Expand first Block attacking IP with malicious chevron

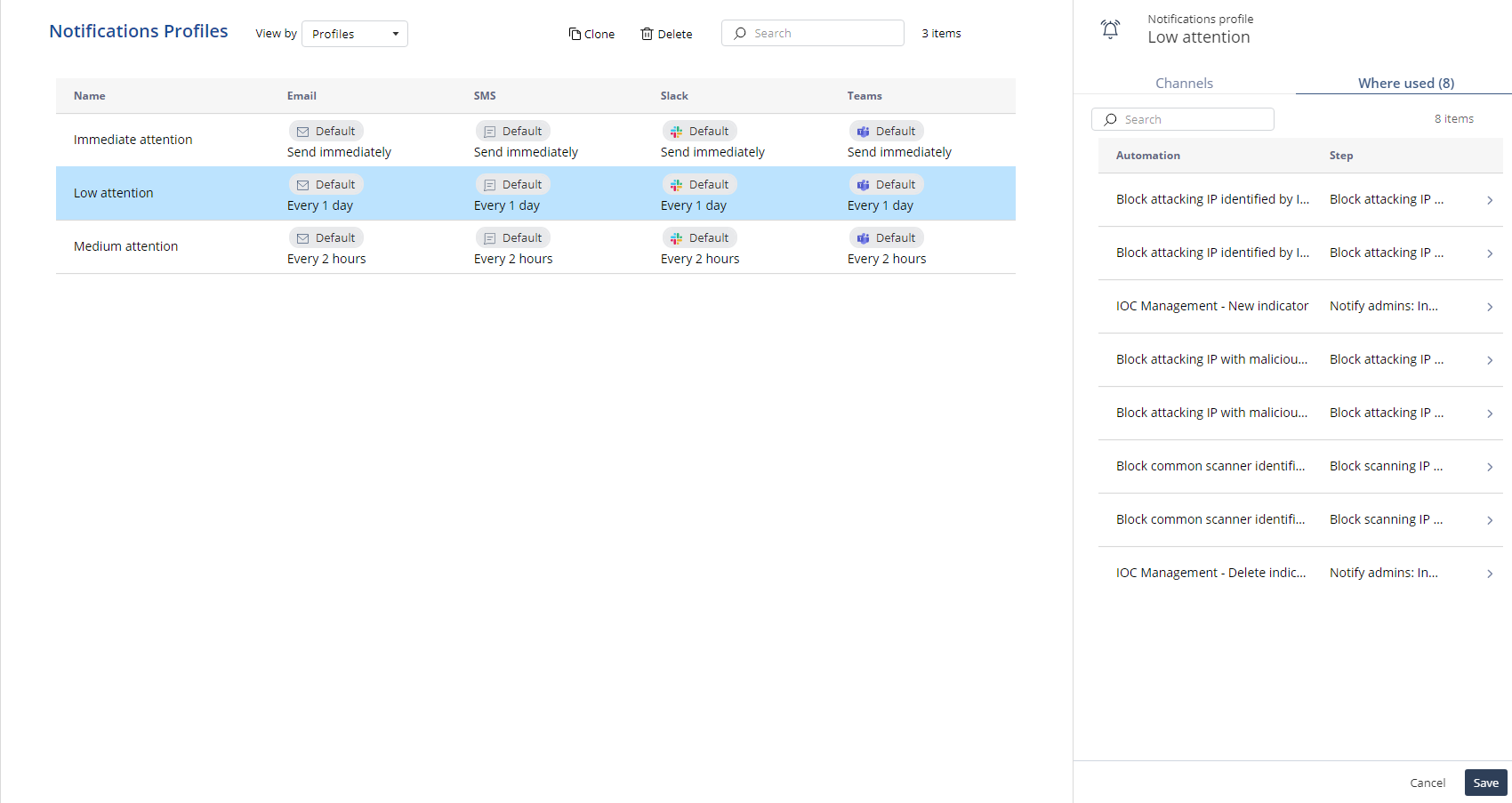[x=1490, y=360]
